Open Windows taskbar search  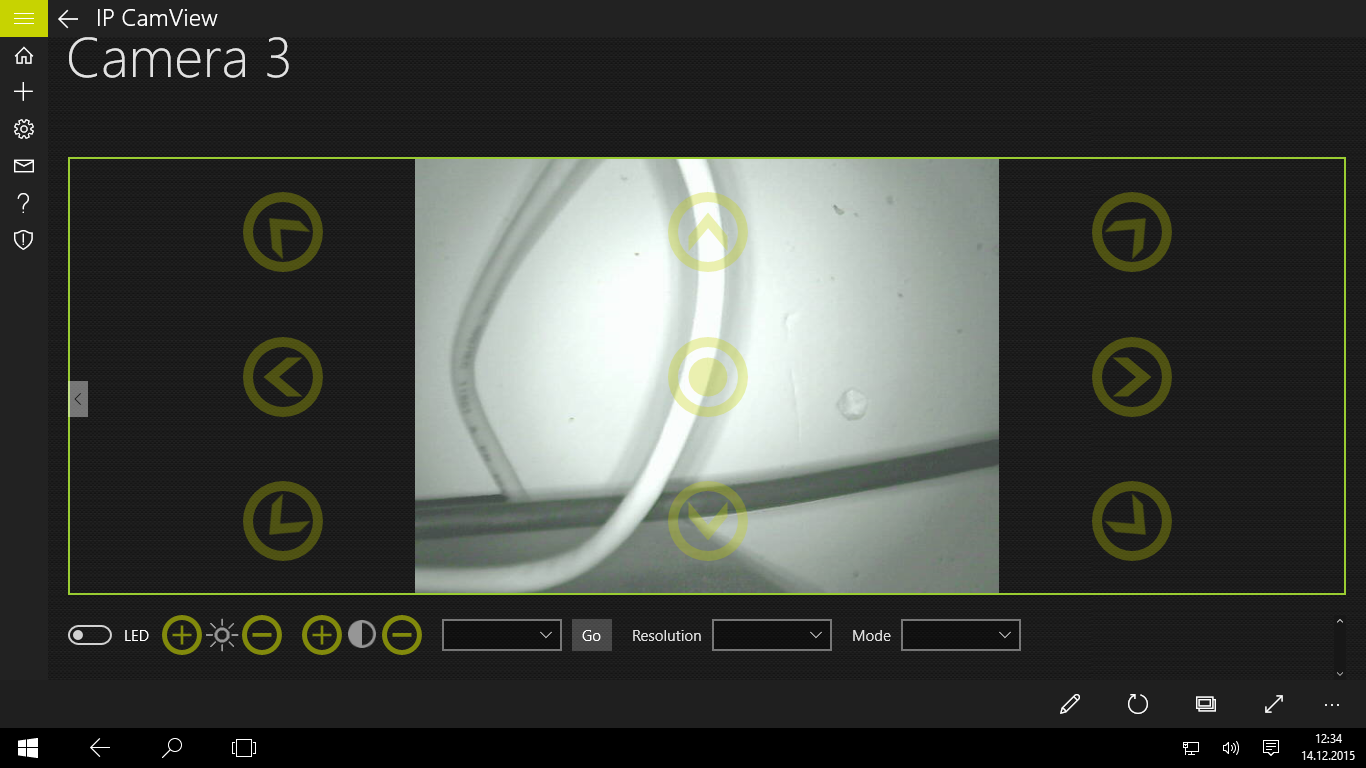[172, 747]
